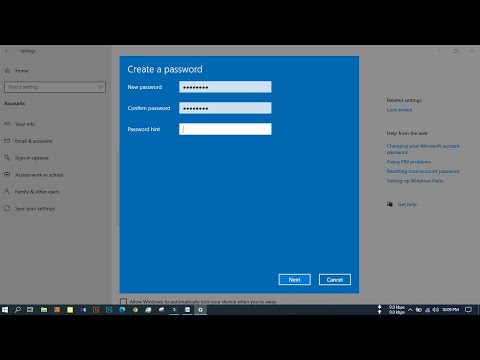Viewport: 480px width, 360px height.
Task: Switch to Settings gear taskbar icon
Action: point(200,310)
